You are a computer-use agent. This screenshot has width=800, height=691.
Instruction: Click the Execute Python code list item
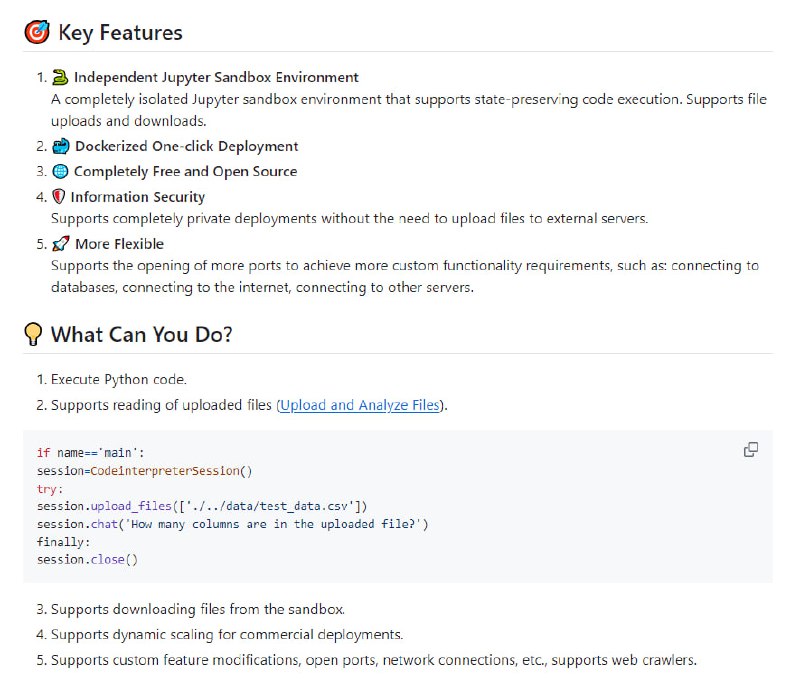tap(118, 380)
